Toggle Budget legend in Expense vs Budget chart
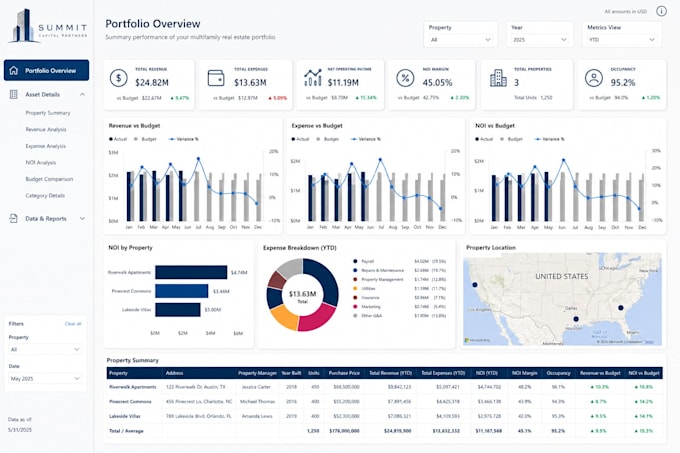The width and height of the screenshot is (680, 453). [327, 139]
